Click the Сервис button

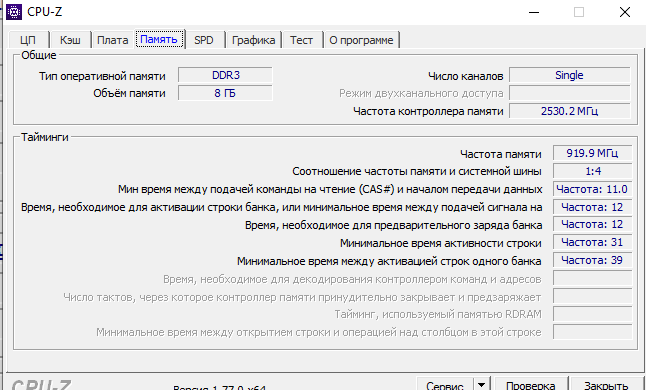point(445,385)
